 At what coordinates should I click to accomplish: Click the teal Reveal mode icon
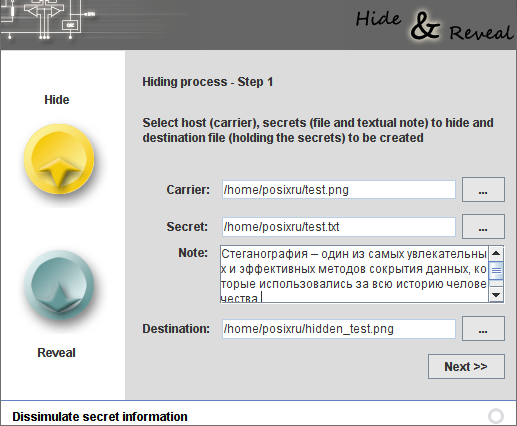pos(59,285)
